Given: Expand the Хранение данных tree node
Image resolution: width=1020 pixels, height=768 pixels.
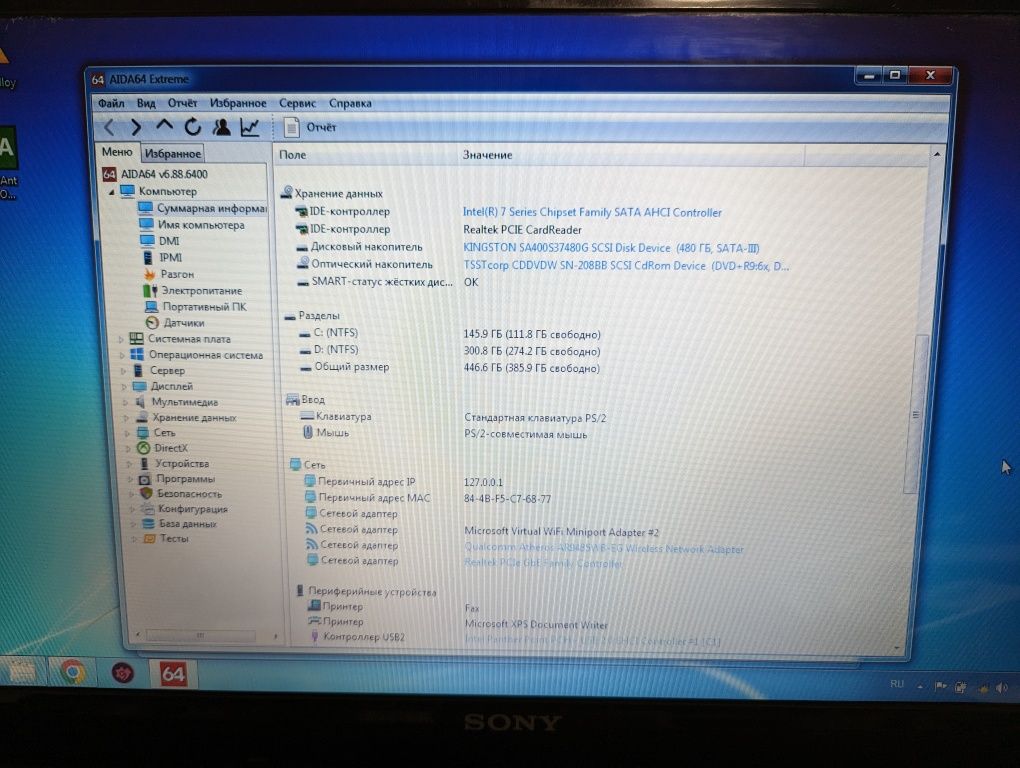Looking at the screenshot, I should [x=126, y=418].
